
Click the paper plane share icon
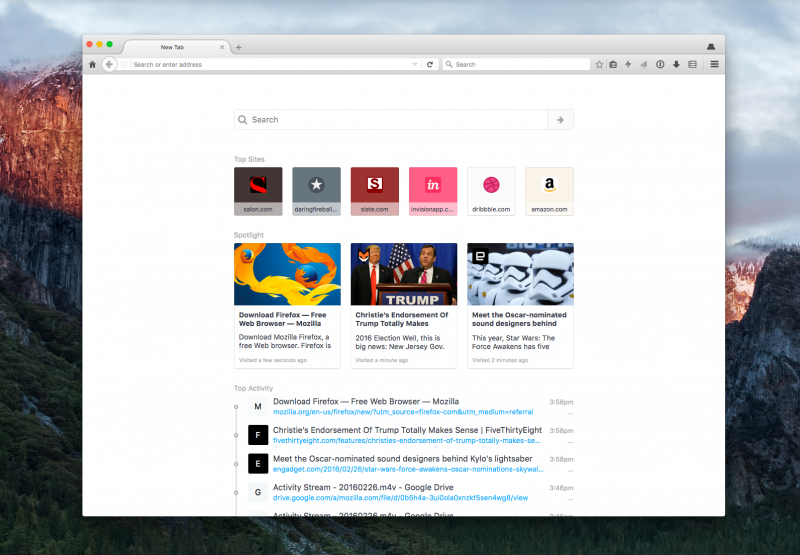pyautogui.click(x=644, y=64)
